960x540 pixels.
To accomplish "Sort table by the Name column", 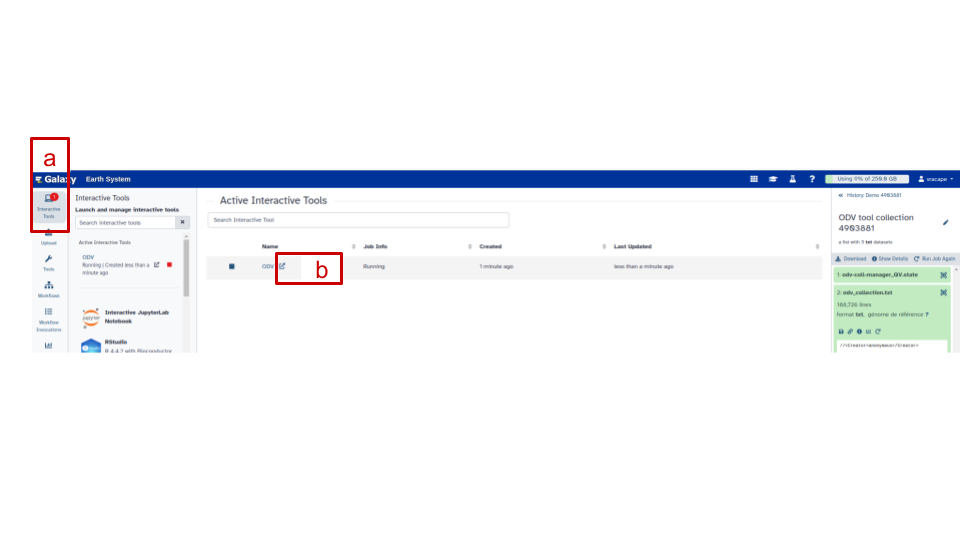I will click(x=271, y=246).
